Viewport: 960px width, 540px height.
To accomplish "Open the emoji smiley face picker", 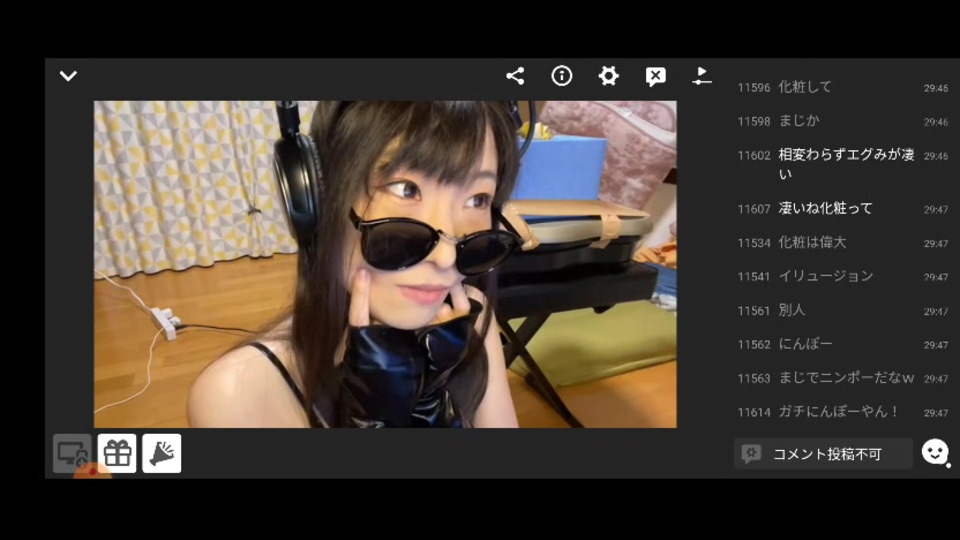I will (935, 452).
